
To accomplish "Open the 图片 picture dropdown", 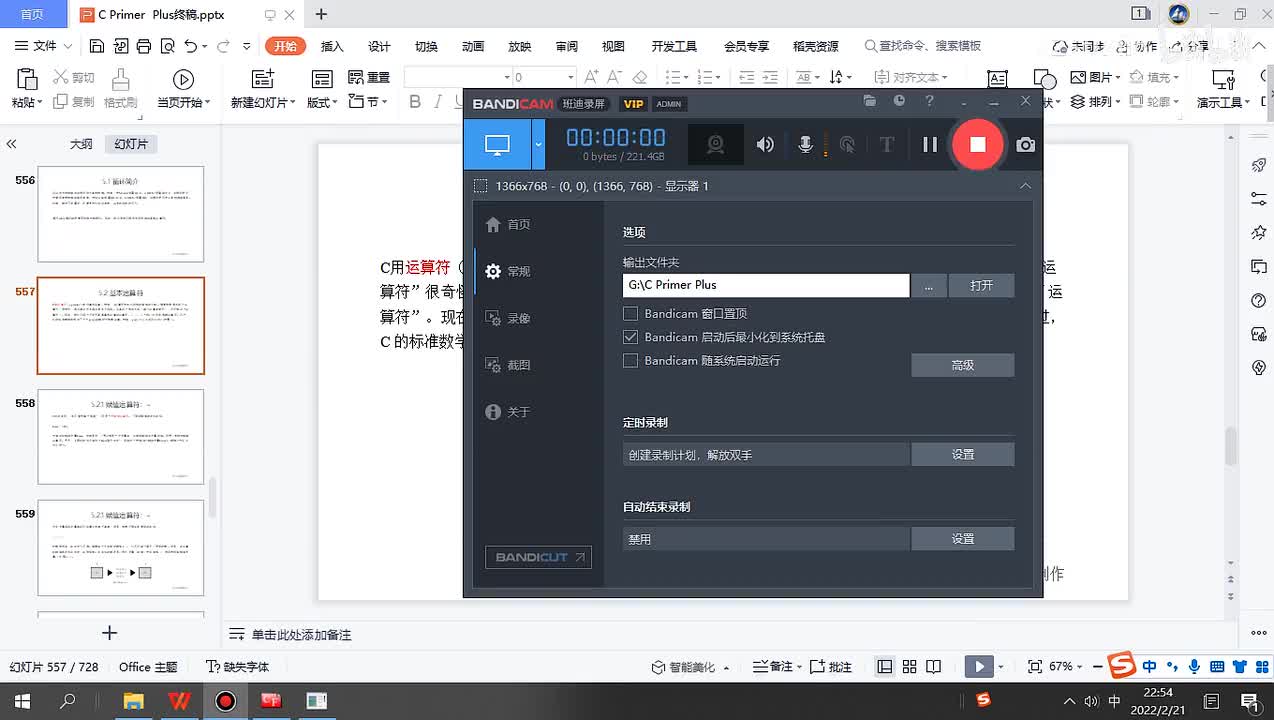I will [x=1096, y=77].
